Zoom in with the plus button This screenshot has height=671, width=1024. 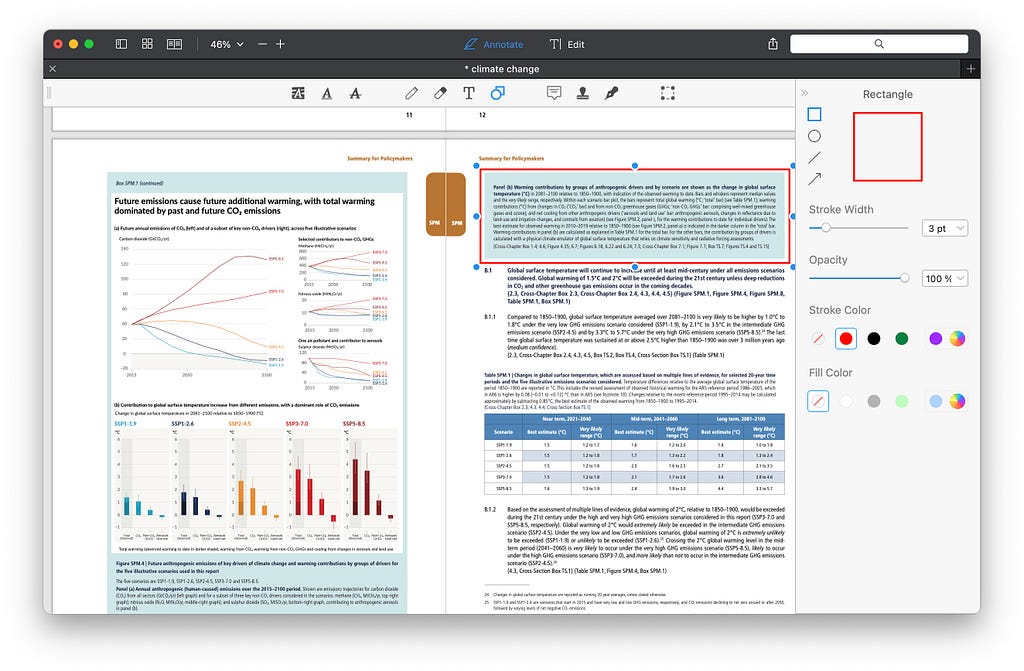(x=280, y=44)
